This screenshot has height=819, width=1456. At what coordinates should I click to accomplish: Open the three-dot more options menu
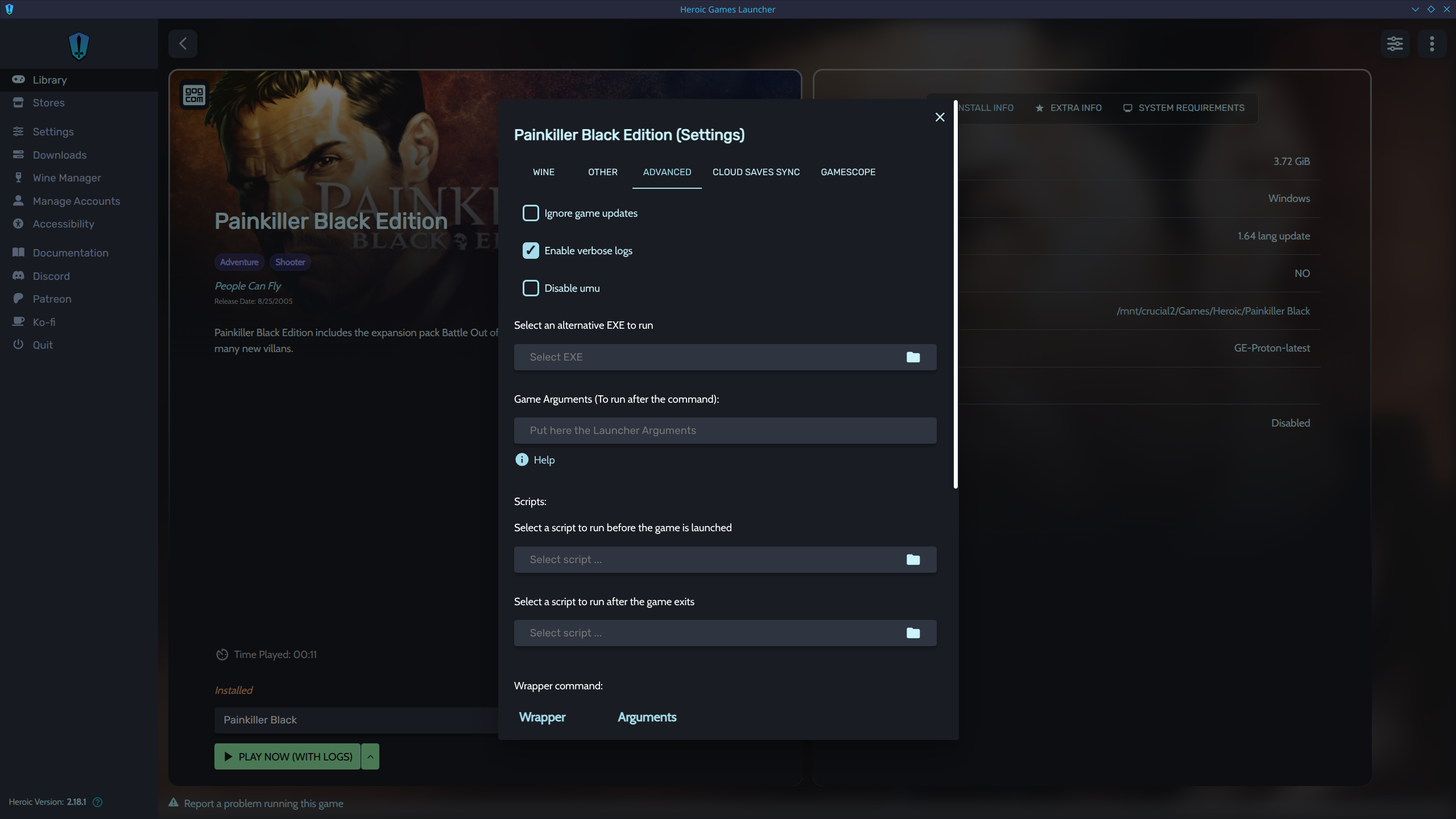(x=1432, y=44)
